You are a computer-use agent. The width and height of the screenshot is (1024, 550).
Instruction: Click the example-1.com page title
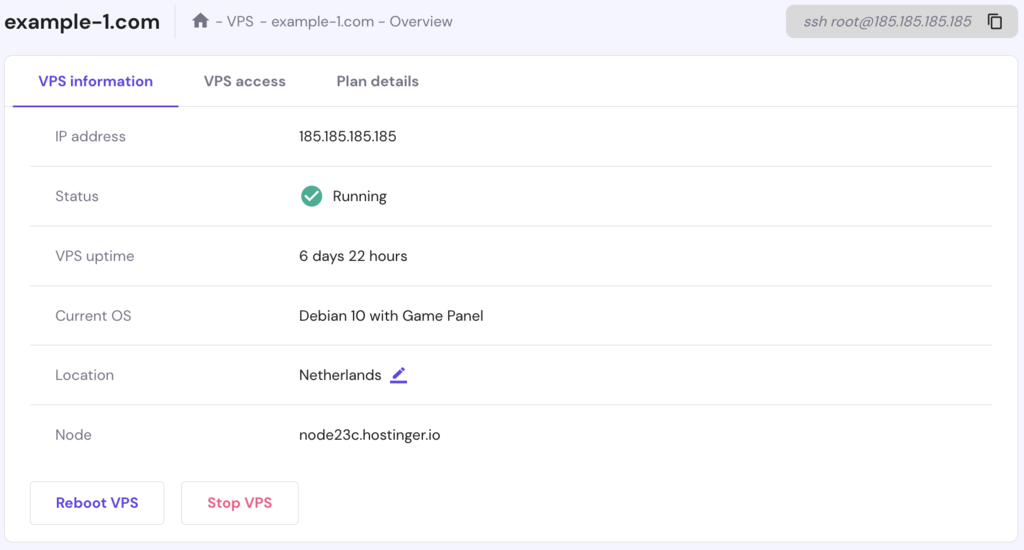click(x=82, y=22)
